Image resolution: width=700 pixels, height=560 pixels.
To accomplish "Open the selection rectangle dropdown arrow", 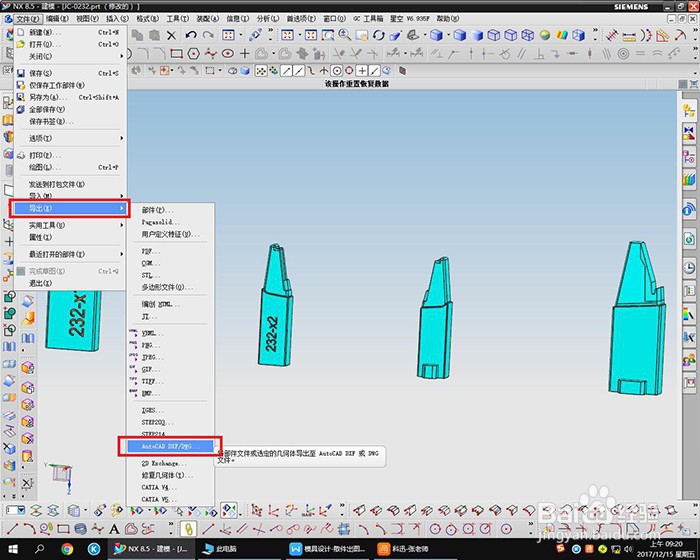I will coord(220,71).
